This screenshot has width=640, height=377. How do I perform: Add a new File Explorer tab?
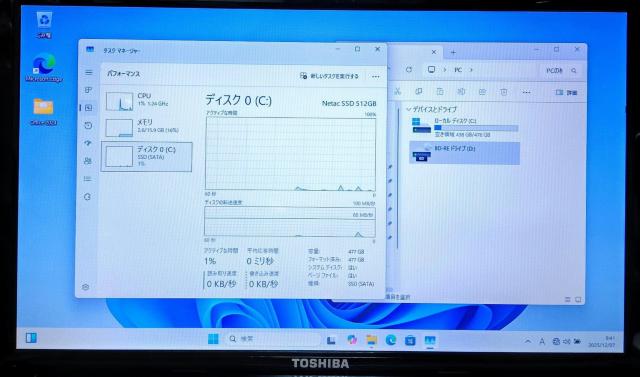point(453,52)
